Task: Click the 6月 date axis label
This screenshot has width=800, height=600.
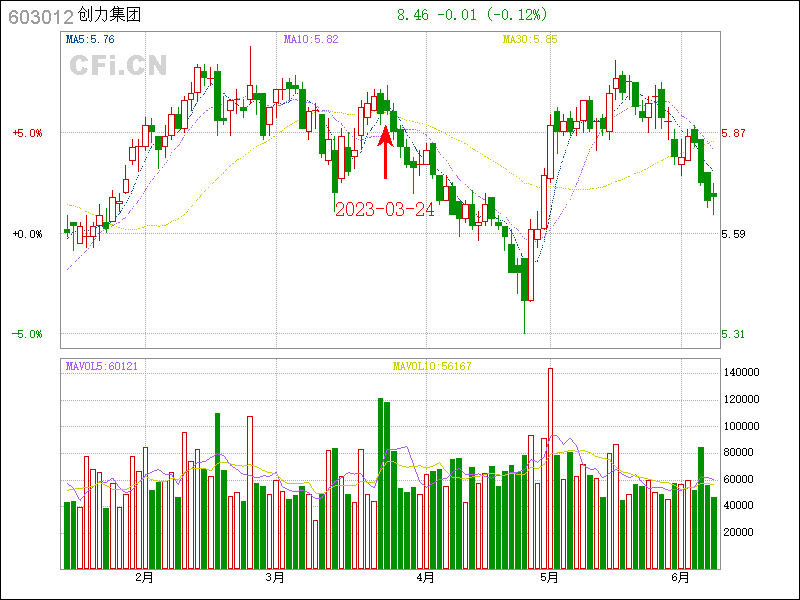Action: [x=680, y=578]
